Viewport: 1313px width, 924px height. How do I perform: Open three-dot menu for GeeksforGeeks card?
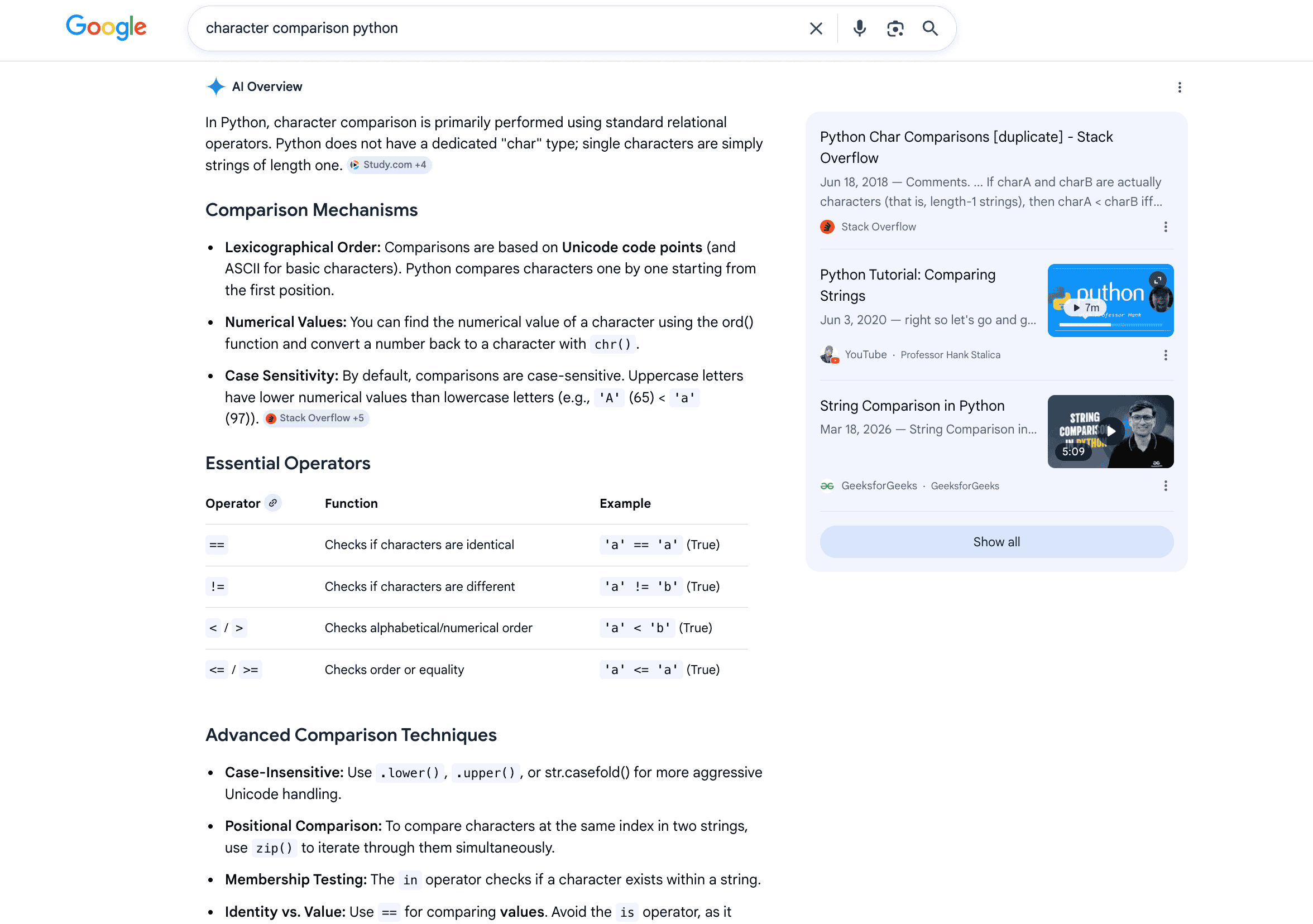coord(1166,486)
